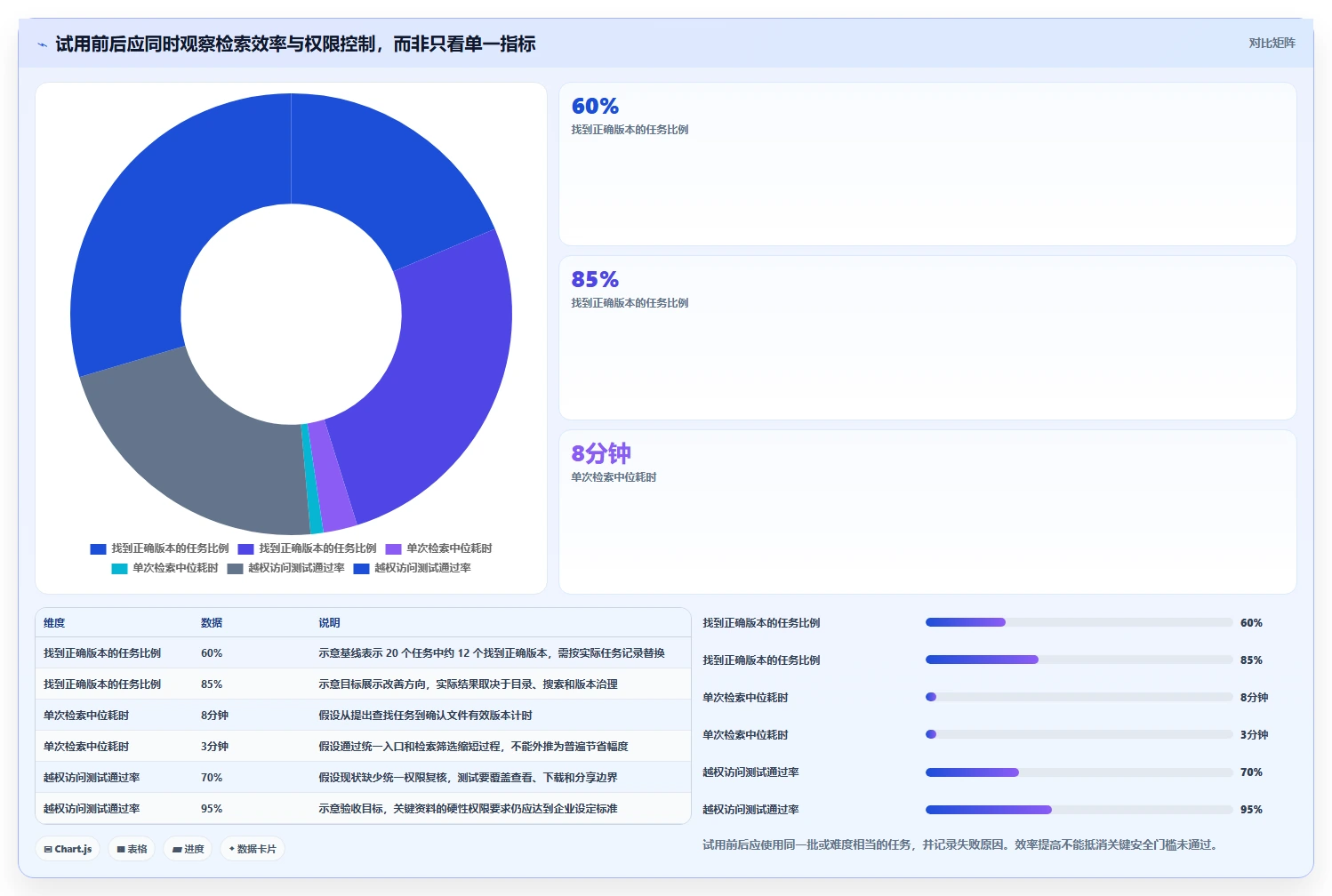Click the 对比矩阵 tag in the header
Screen dimensions: 1332x896
pos(1272,43)
